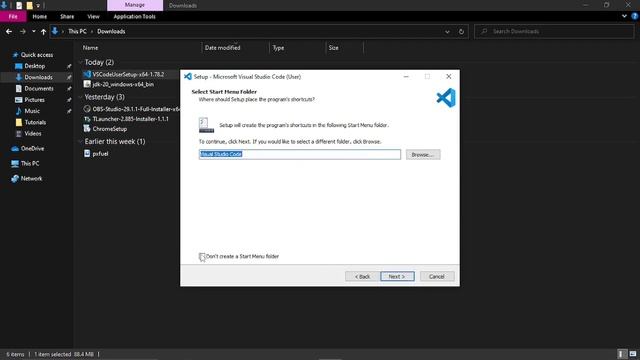Viewport: 640px width, 360px height.
Task: Expand the address bar history dropdown
Action: (x=447, y=31)
